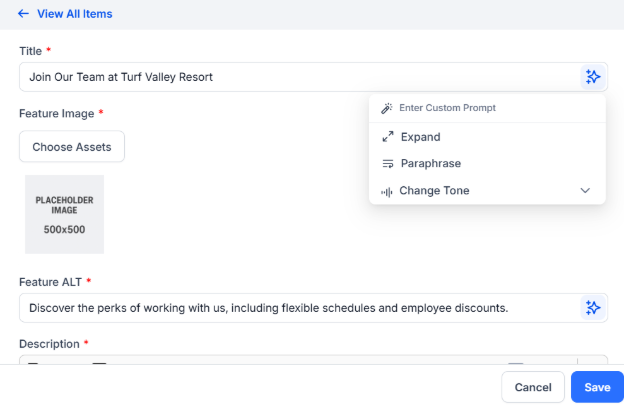
Task: Select the 500x500 placeholder image thumbnail
Action: click(x=64, y=214)
